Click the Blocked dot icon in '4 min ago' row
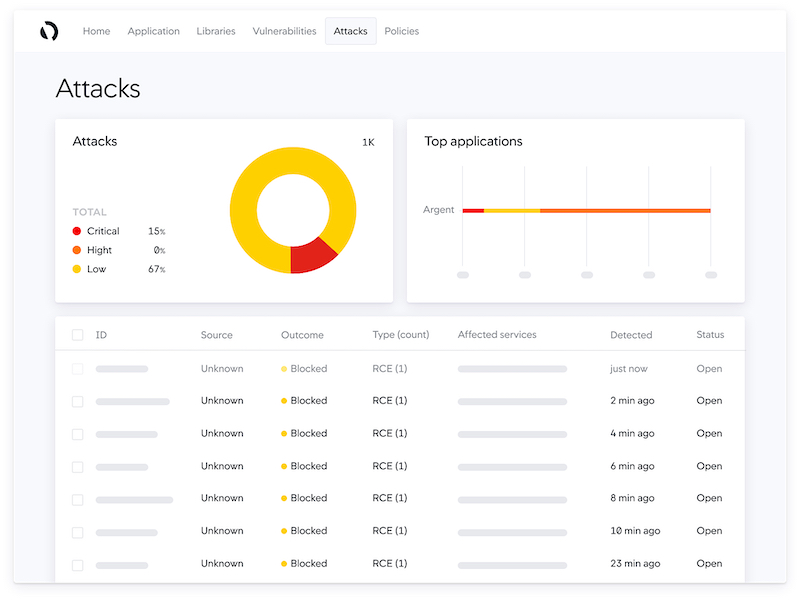The height and width of the screenshot is (600, 800). point(284,434)
